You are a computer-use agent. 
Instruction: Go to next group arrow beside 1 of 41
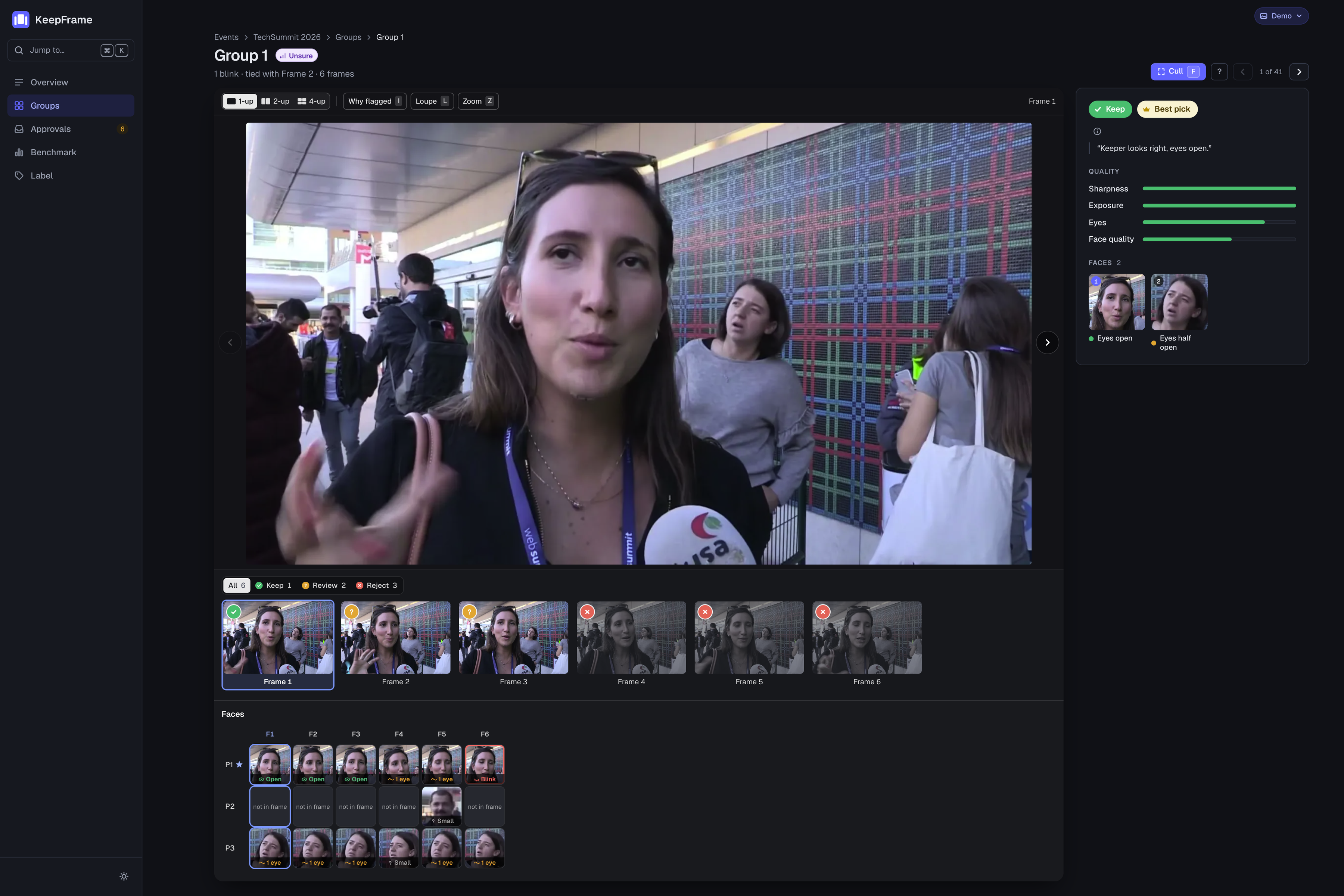pos(1300,71)
